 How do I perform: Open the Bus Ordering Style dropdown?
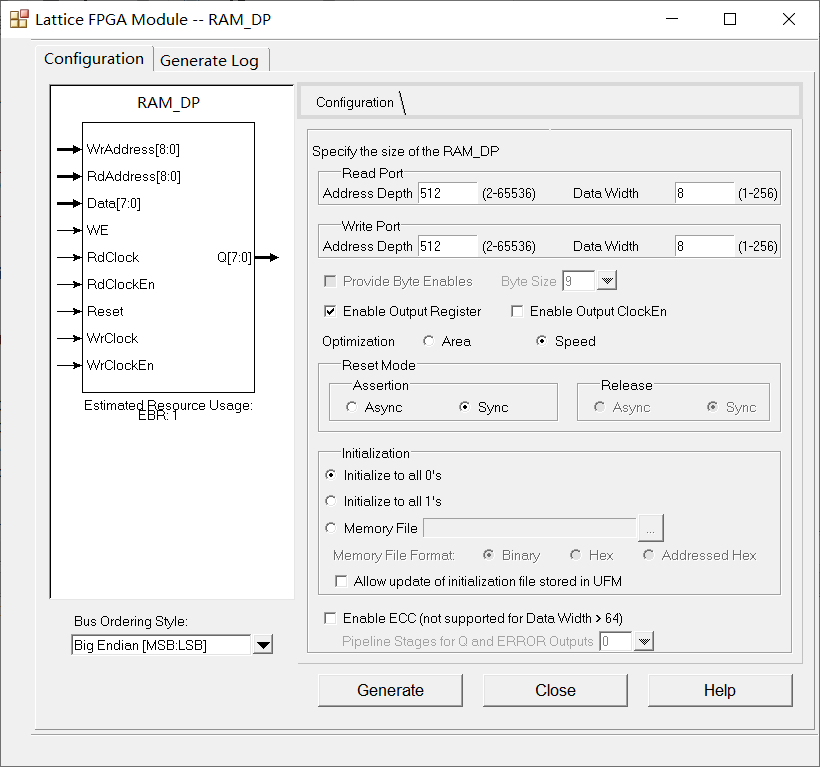(x=263, y=645)
